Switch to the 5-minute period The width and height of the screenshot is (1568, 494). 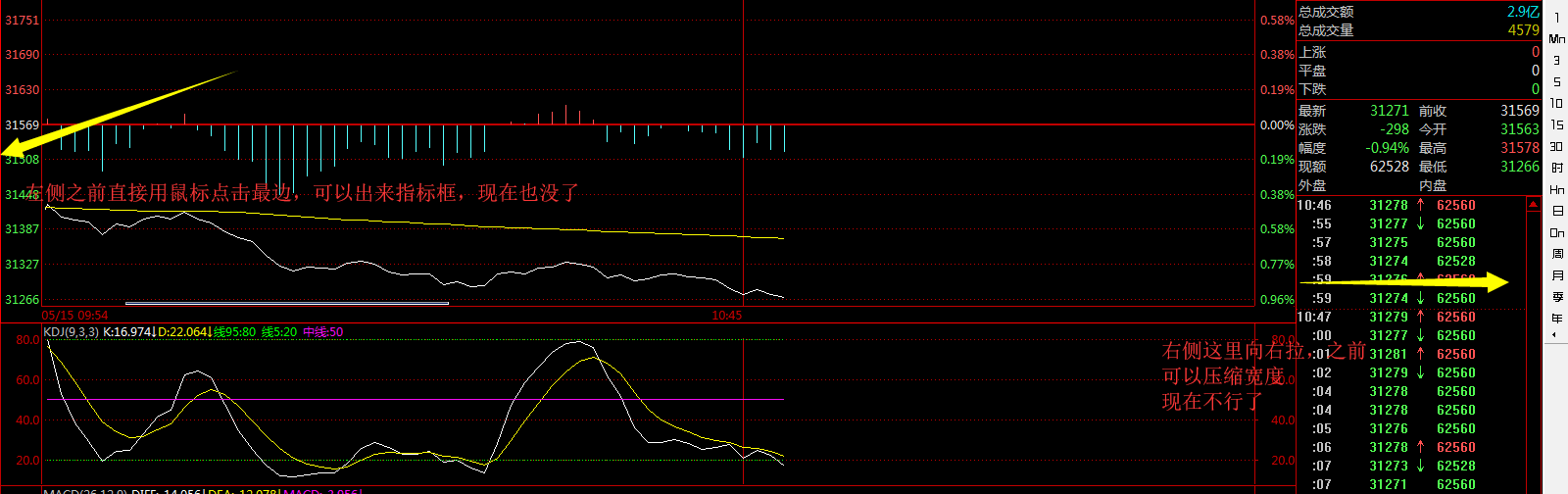point(1556,82)
